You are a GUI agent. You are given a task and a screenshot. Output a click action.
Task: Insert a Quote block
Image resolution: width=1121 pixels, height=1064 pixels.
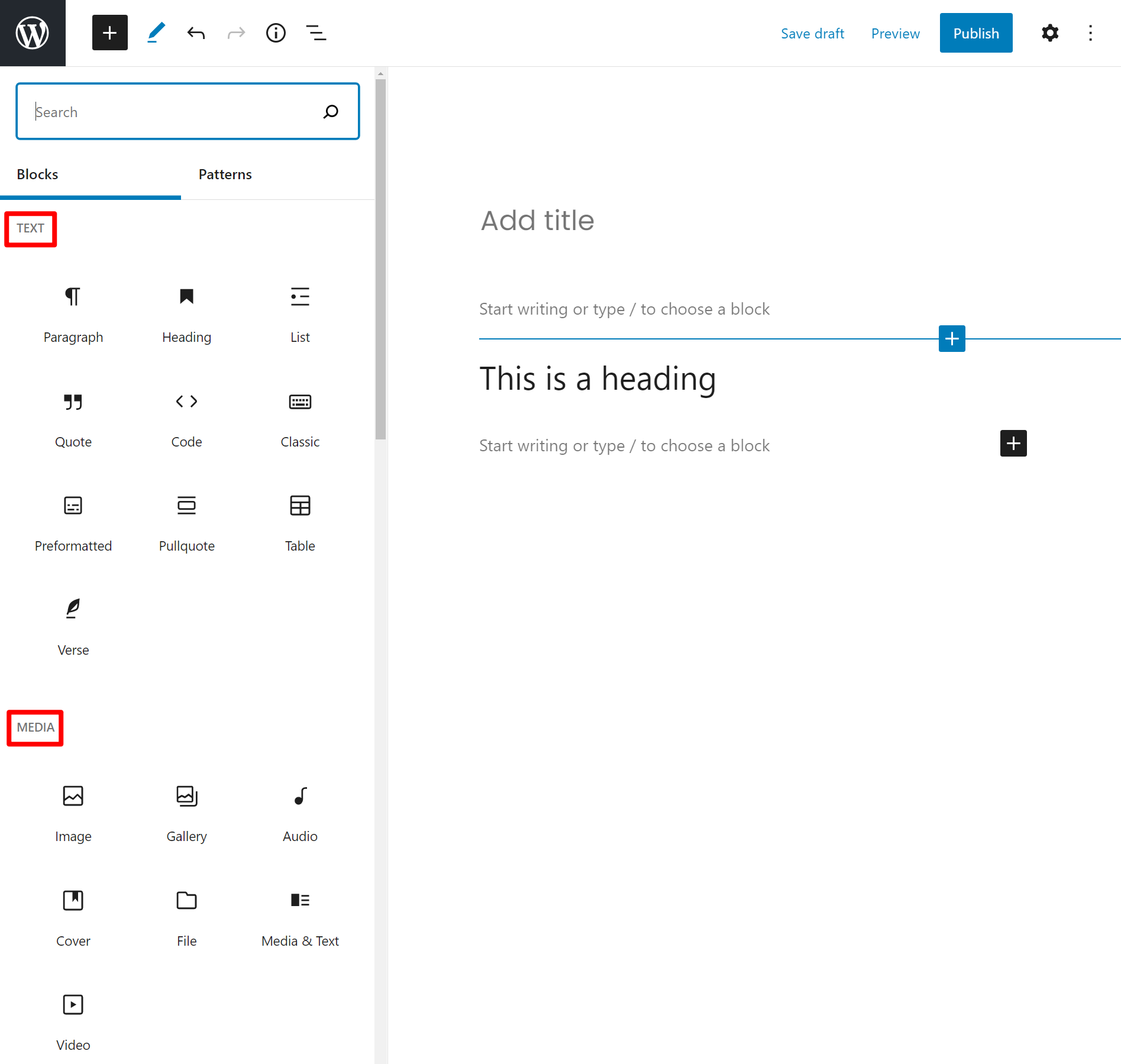click(x=73, y=418)
